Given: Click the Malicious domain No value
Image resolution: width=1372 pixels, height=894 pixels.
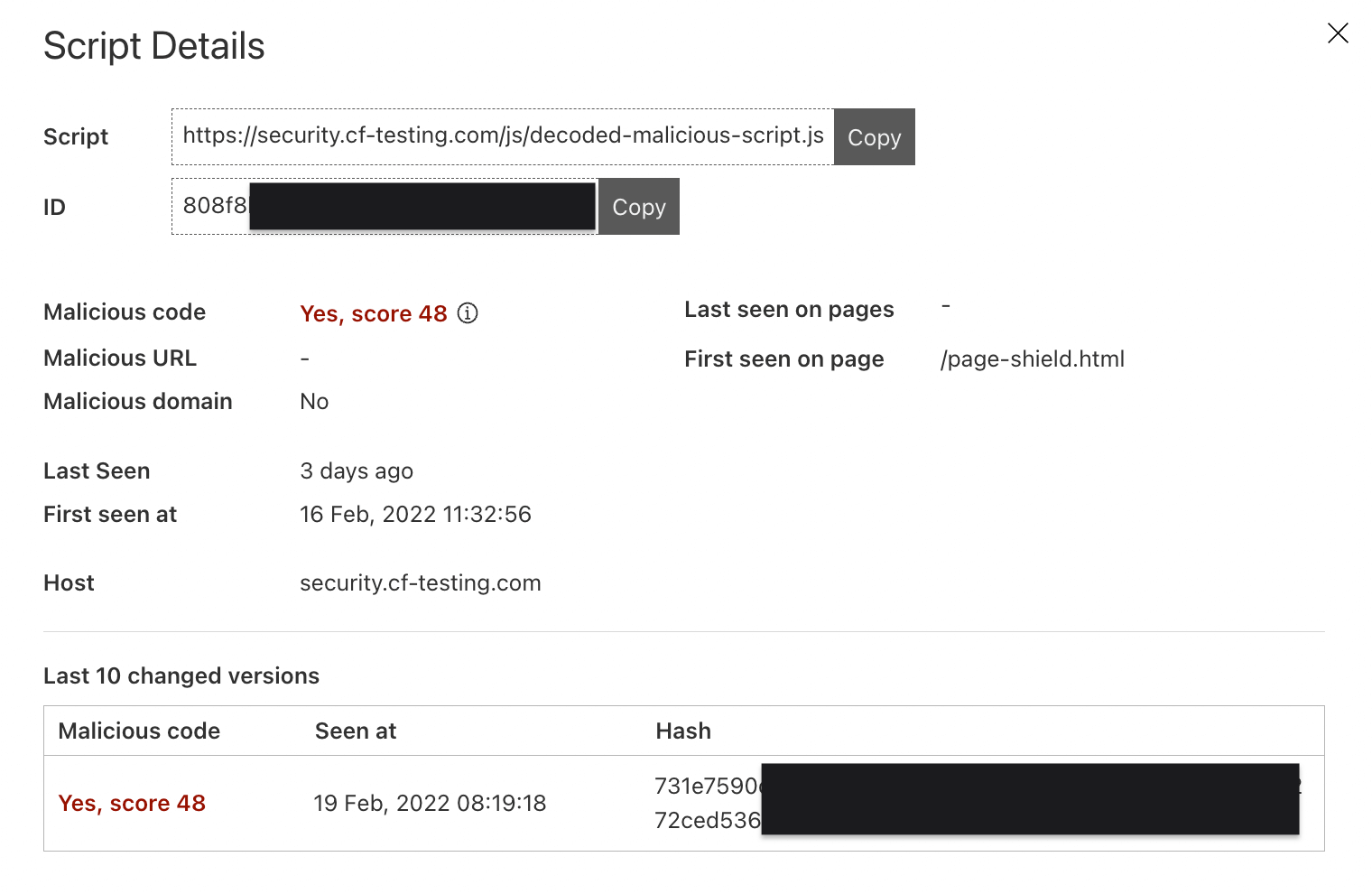Looking at the screenshot, I should click(314, 401).
